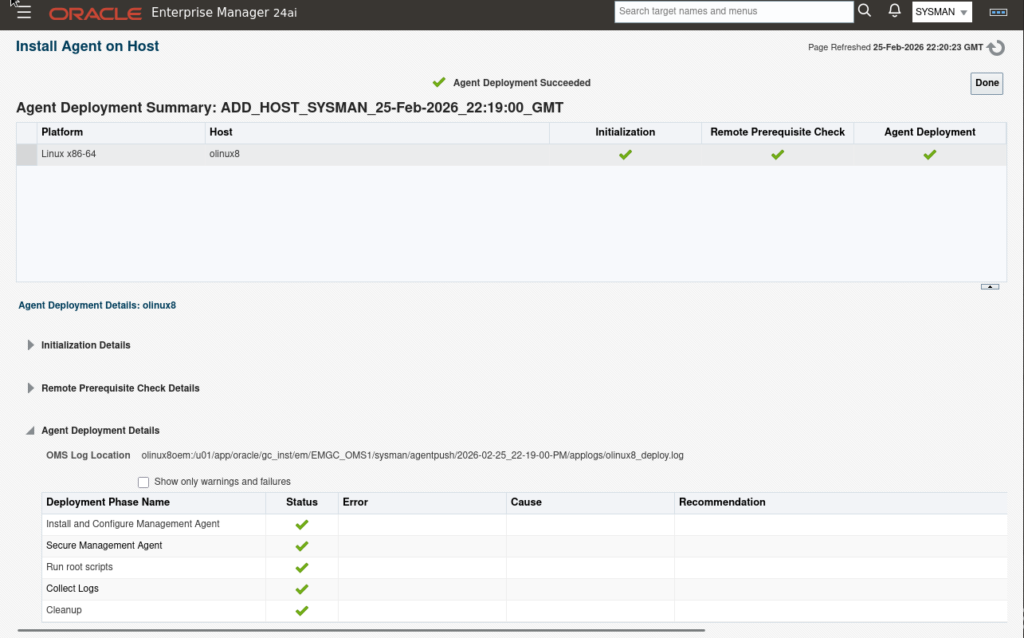Expand Remote Prerequisite Check Details
This screenshot has width=1024, height=638.
[31, 388]
